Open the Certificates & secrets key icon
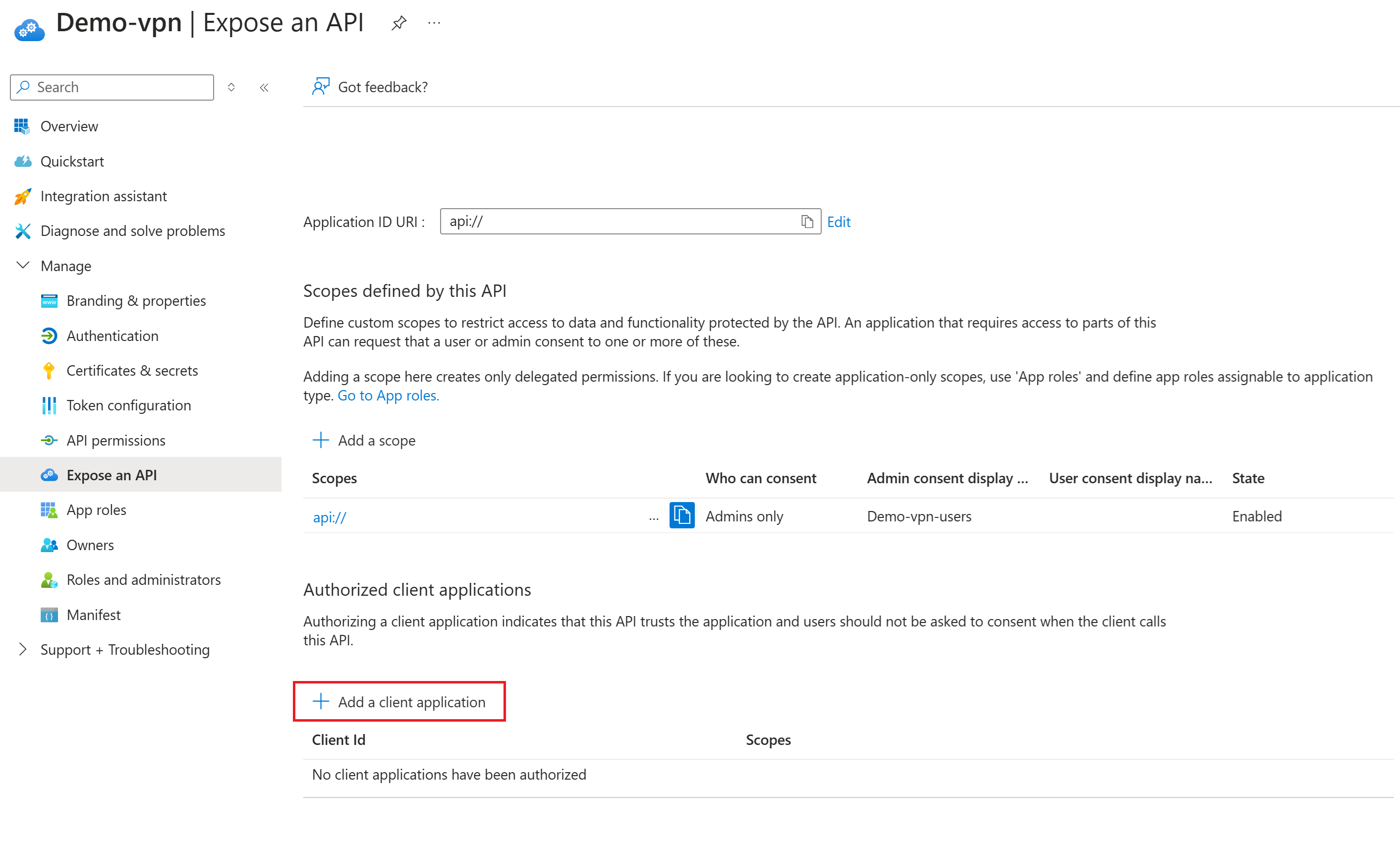The width and height of the screenshot is (1400, 850). point(49,371)
